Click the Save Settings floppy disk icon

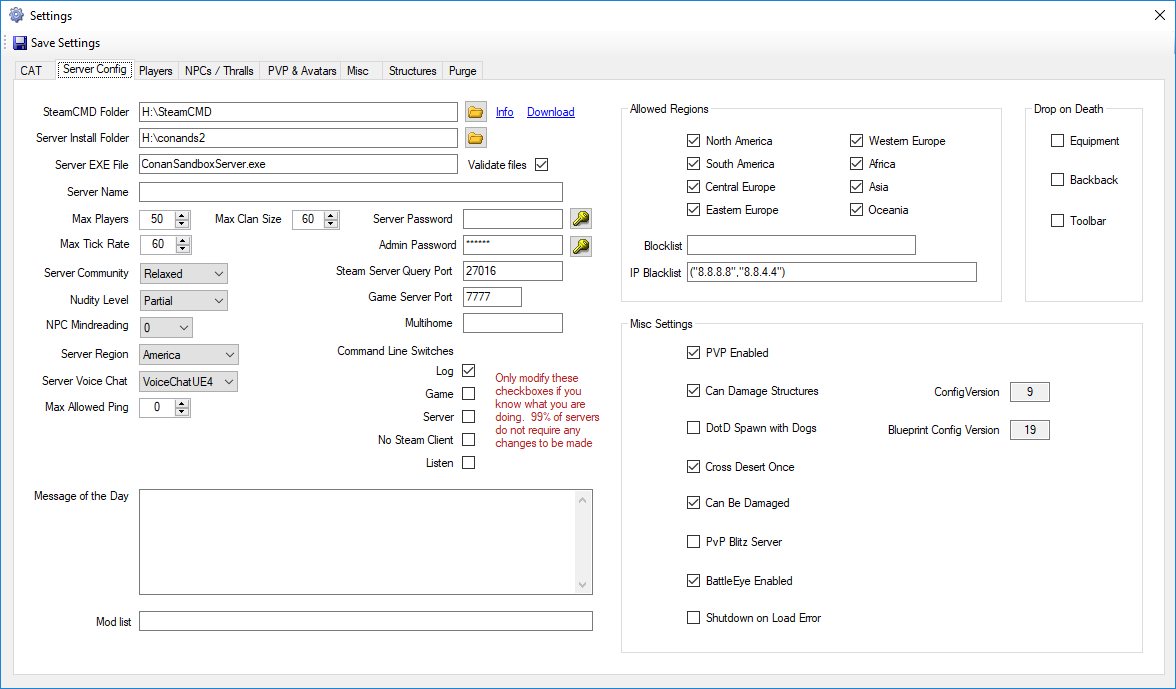click(x=19, y=43)
